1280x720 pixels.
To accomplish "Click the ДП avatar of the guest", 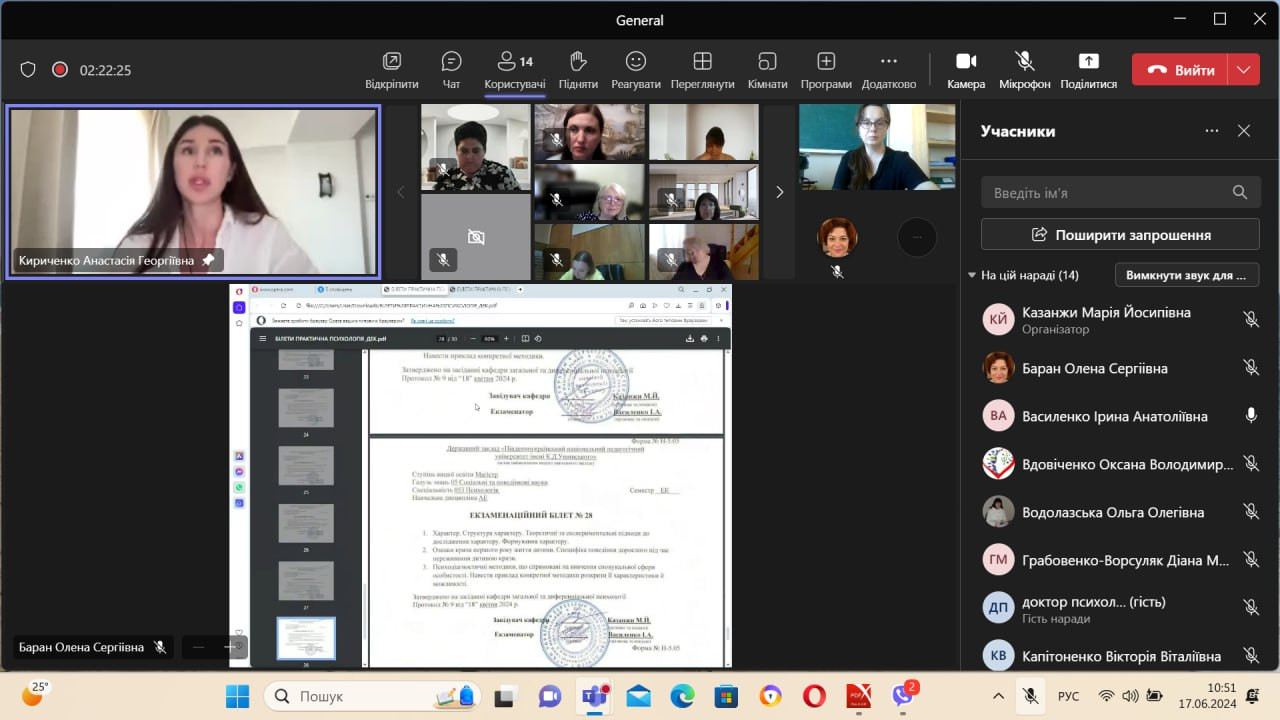I will point(998,608).
